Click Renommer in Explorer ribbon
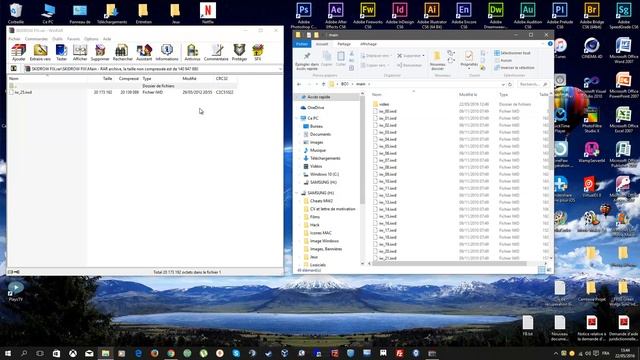Screen dimensions: 640x360 (x=409, y=65)
